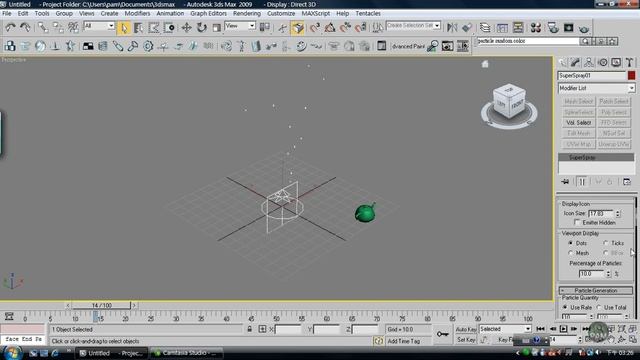Click the Rectangular Selection Region icon
640x360 pixels.
[154, 28]
